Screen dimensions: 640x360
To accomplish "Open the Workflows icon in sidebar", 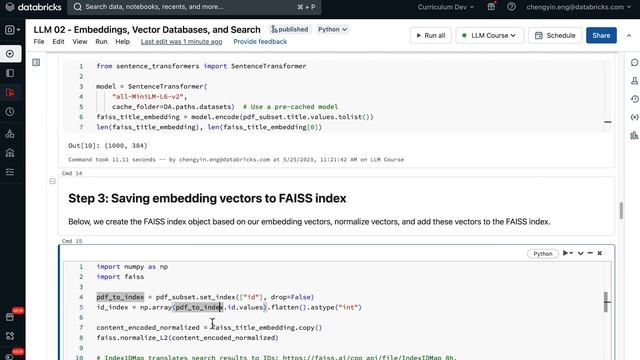I will point(10,172).
